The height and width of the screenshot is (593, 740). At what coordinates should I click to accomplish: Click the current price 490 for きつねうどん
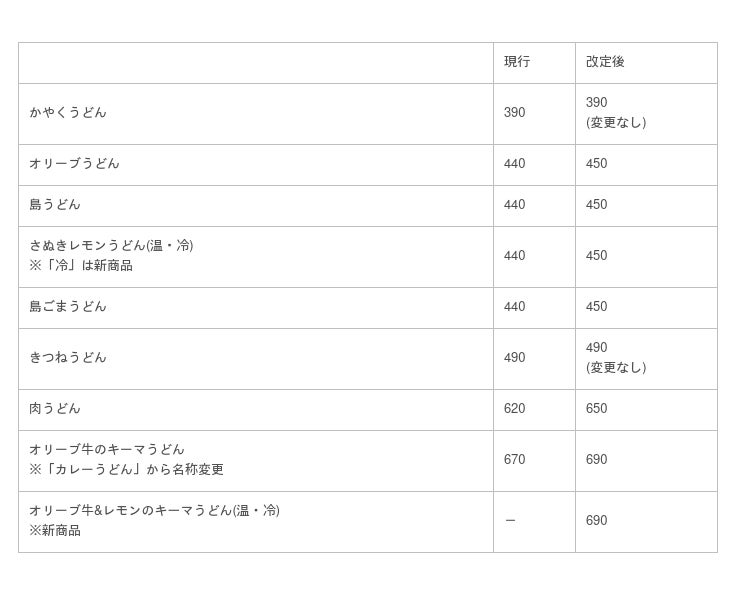pyautogui.click(x=514, y=358)
